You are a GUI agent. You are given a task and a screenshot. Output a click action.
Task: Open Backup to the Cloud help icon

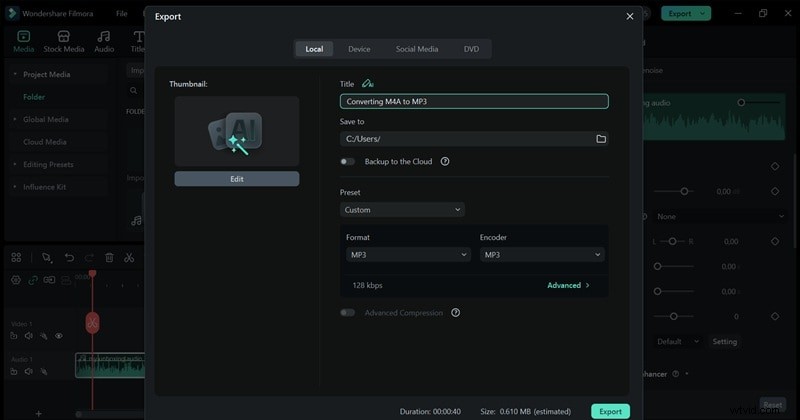445,161
